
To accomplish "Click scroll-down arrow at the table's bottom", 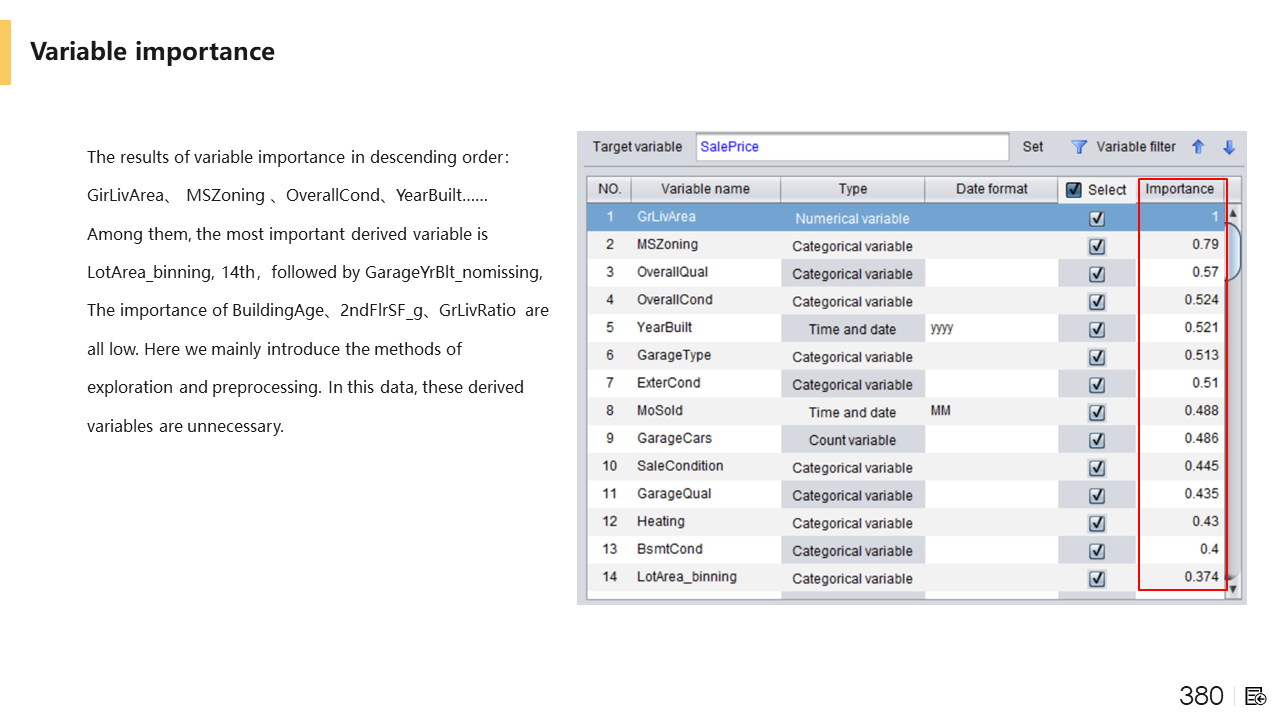I will (1233, 589).
